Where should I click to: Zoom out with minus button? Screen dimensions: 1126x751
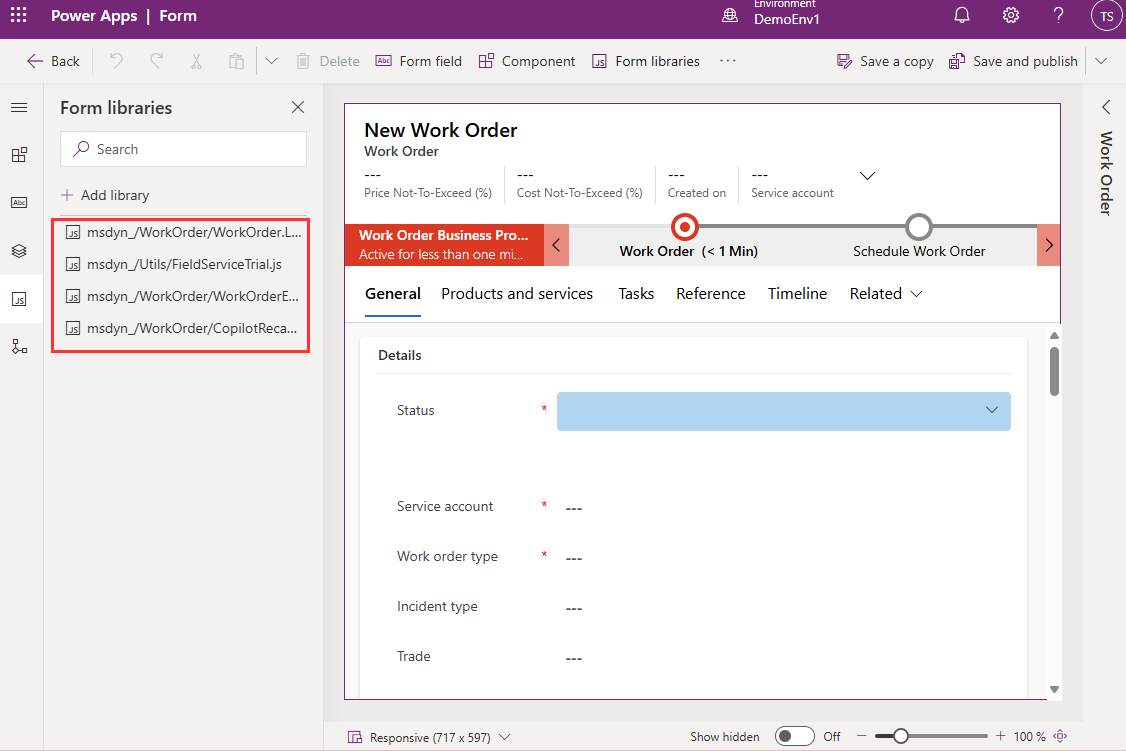(862, 736)
